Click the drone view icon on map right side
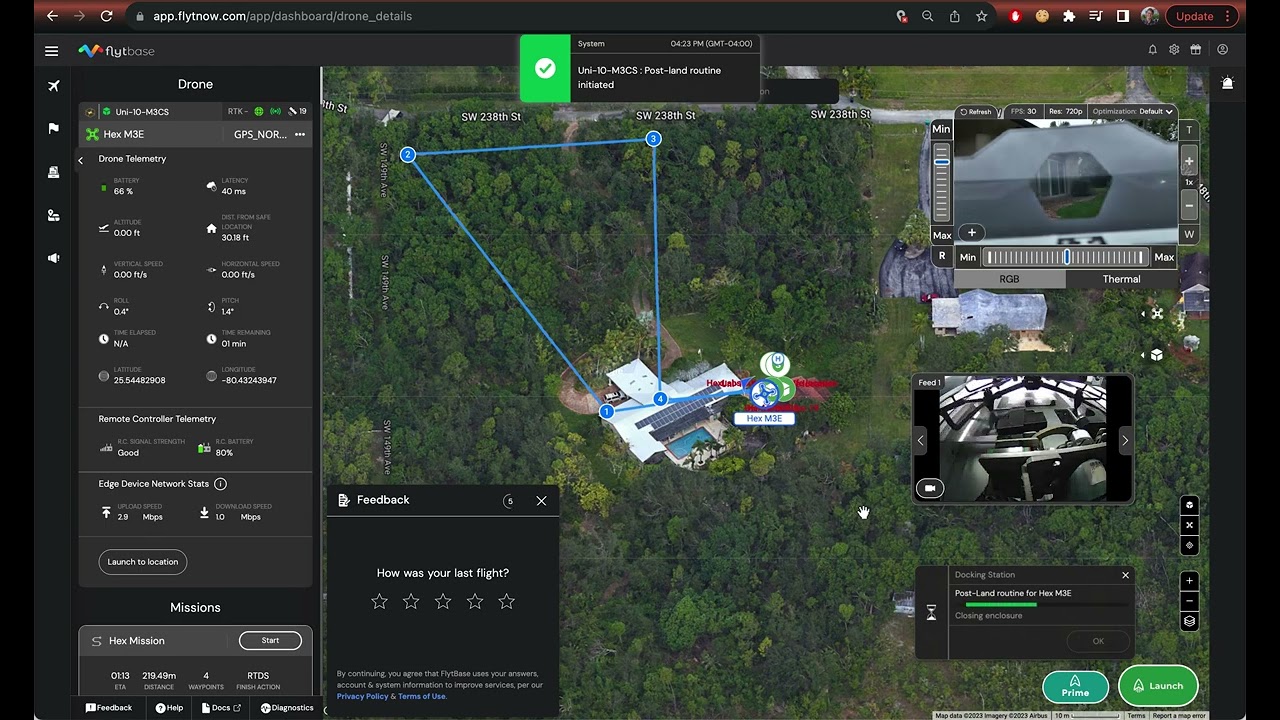Screen dimensions: 1280x720 point(1157,314)
